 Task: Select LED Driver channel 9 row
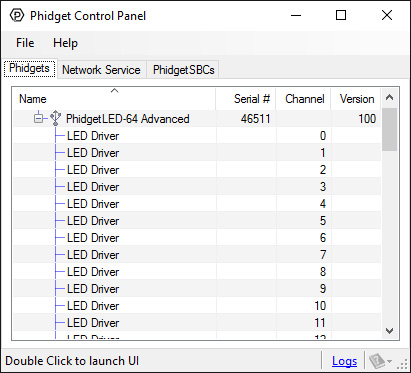(197, 289)
